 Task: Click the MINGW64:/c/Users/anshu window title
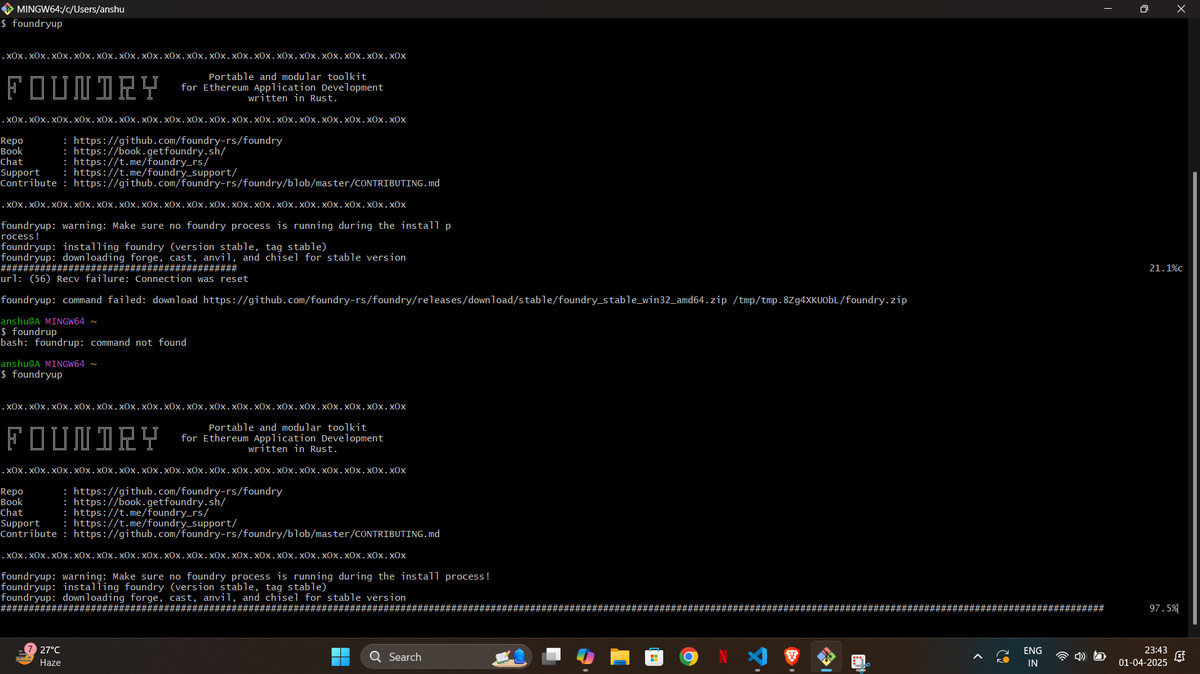click(x=71, y=8)
